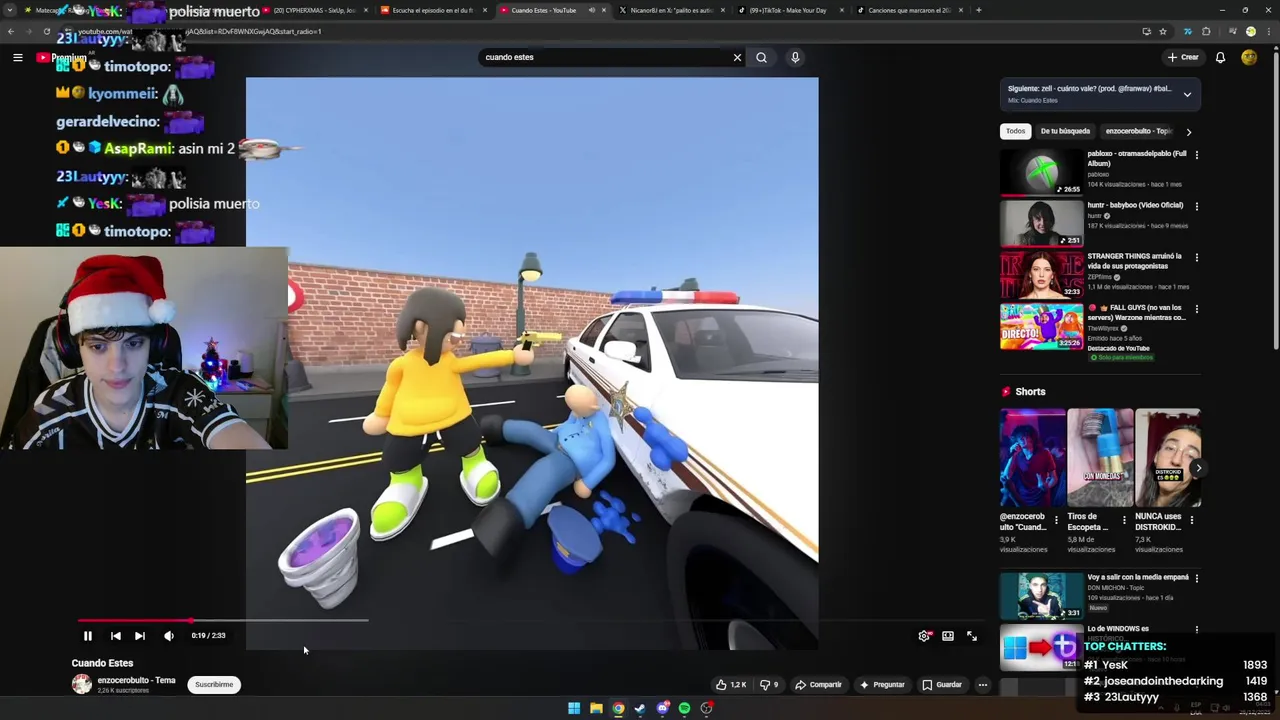Open the 'huntr - babyboo (Video Oficial)' title

tap(1135, 205)
